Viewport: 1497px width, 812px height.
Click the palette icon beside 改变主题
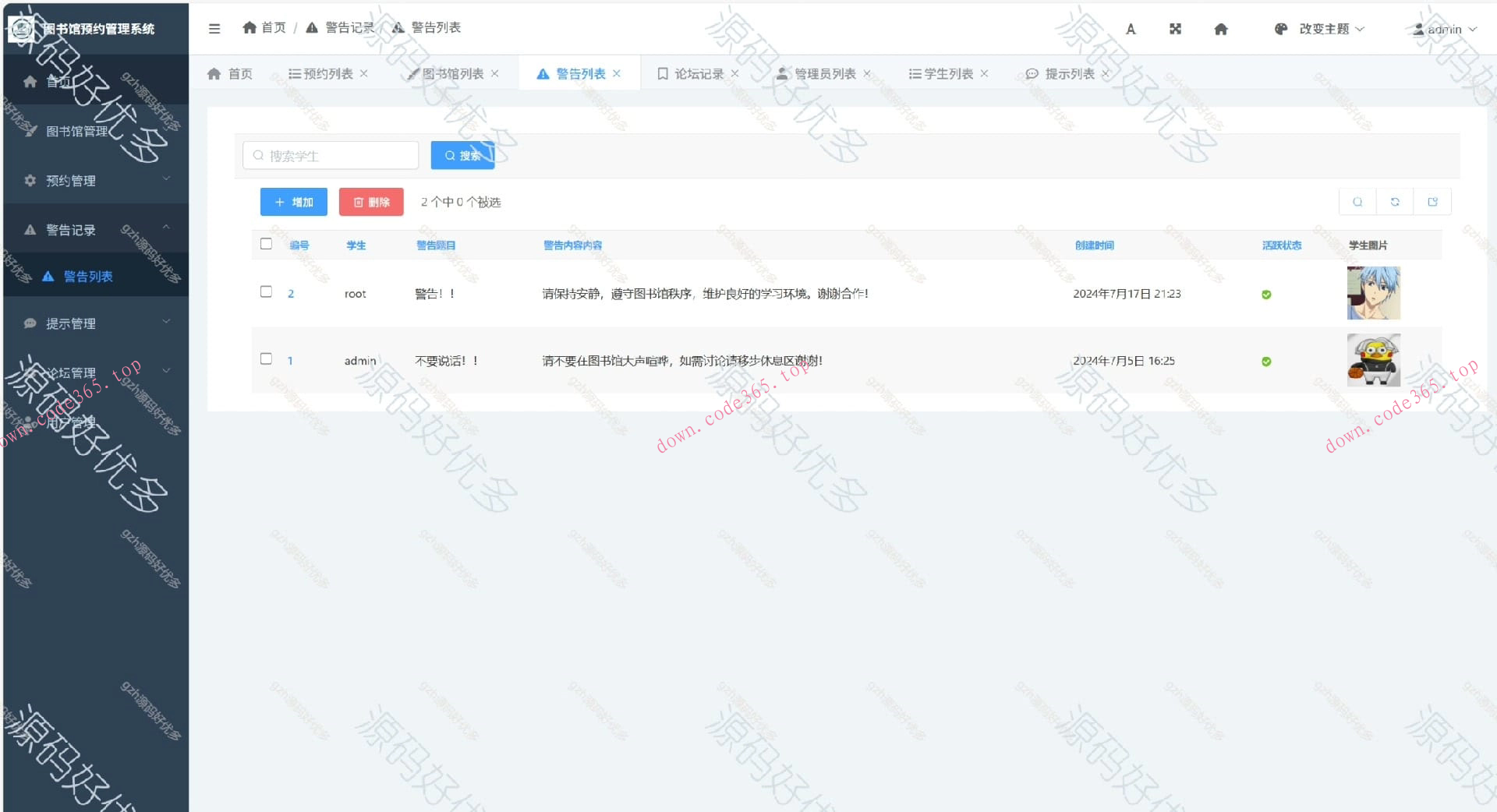(x=1280, y=29)
